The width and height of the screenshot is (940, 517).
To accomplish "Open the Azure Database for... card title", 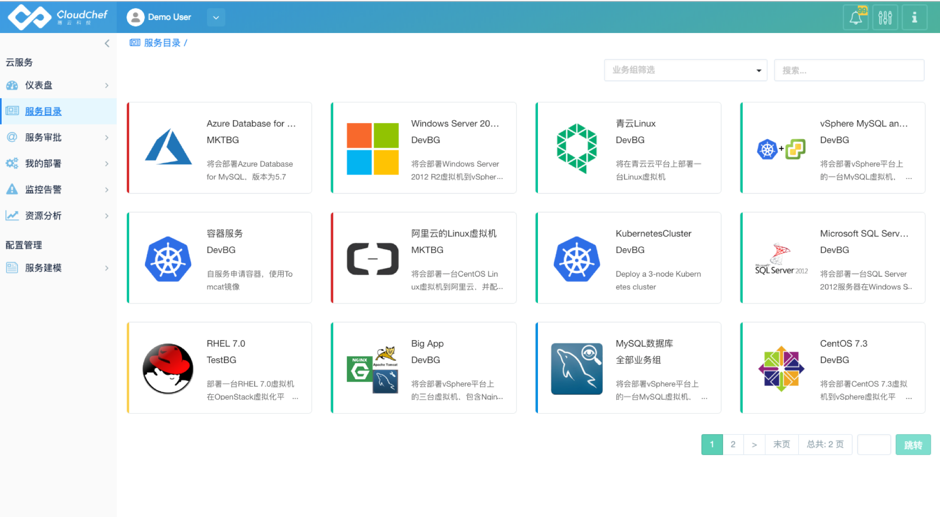I will pos(251,124).
